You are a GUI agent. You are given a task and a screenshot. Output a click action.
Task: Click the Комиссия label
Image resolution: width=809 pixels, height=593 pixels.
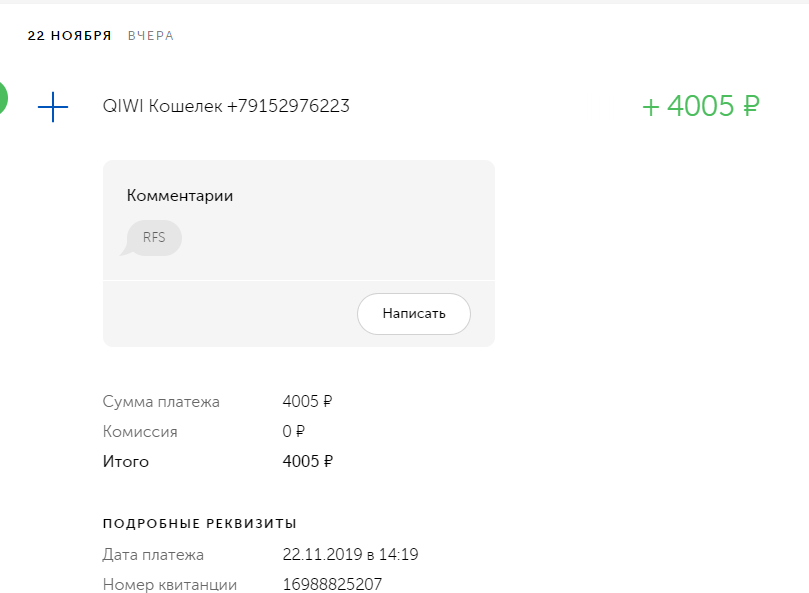coord(140,432)
